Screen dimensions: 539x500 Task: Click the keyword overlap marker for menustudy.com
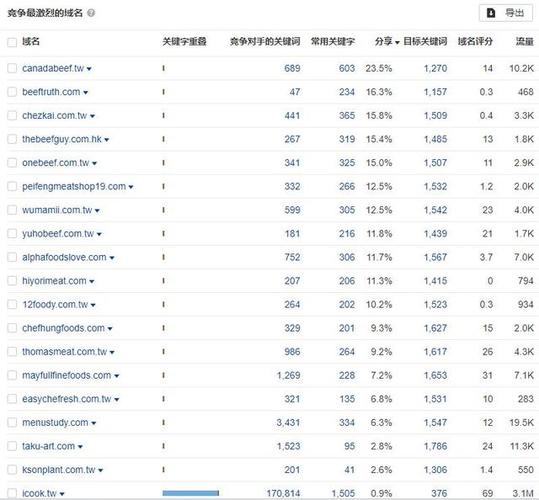[164, 422]
